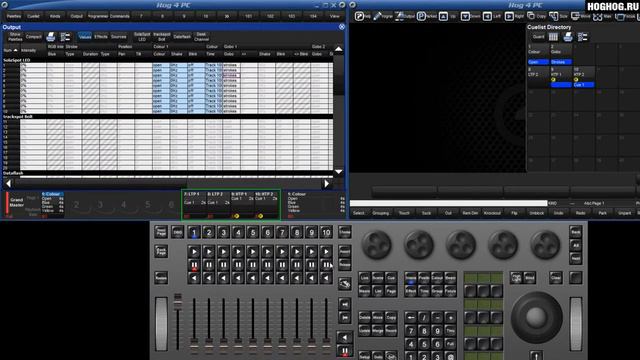The image size is (640, 360).
Task: Choose master 10 select button
Action: pyautogui.click(x=326, y=233)
